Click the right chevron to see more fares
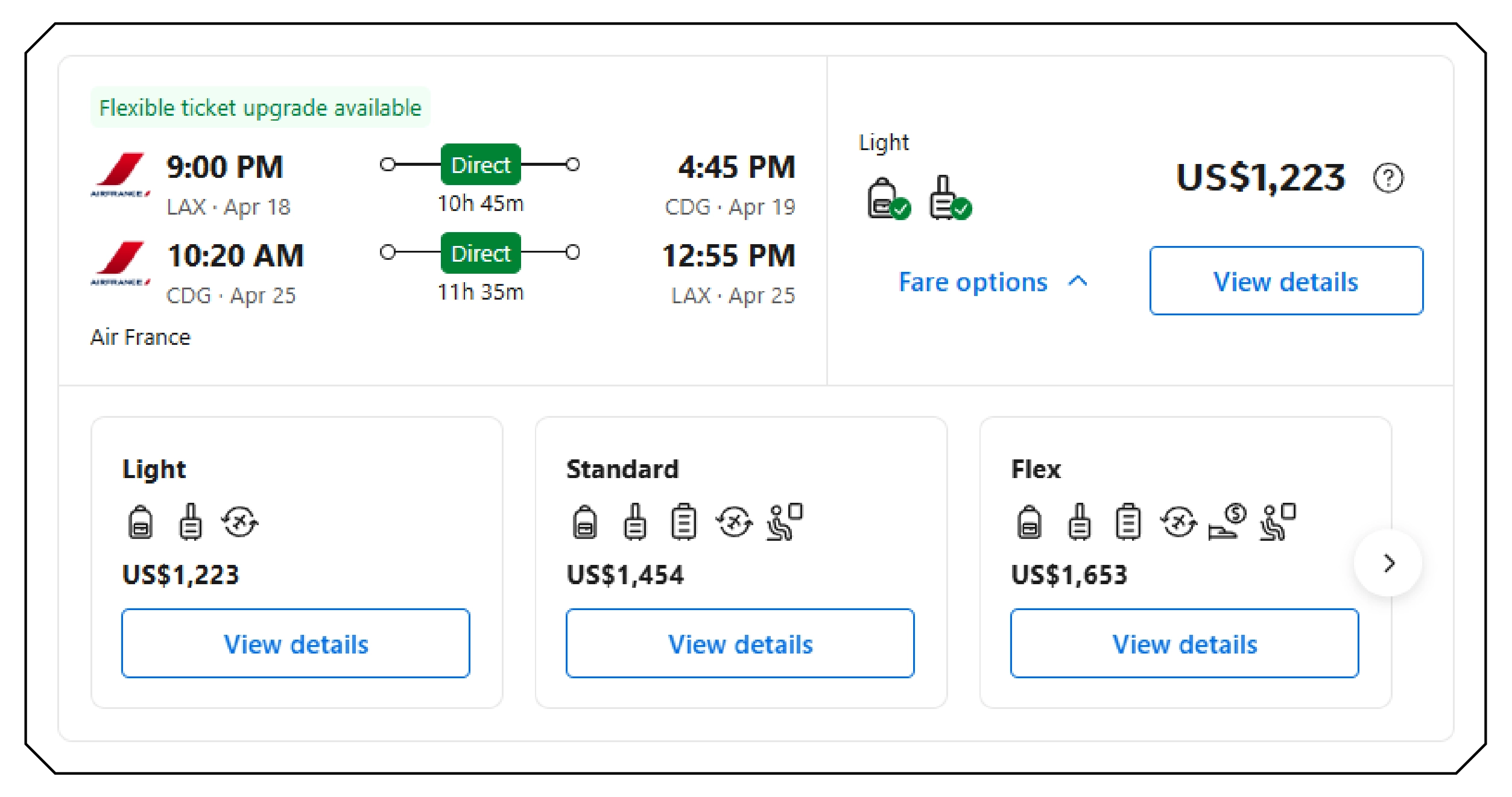Screen dimensions: 1512x797 (1390, 563)
